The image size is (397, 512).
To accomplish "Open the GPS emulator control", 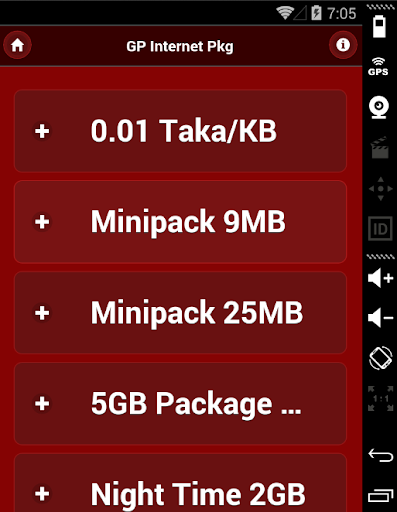I will (x=378, y=67).
